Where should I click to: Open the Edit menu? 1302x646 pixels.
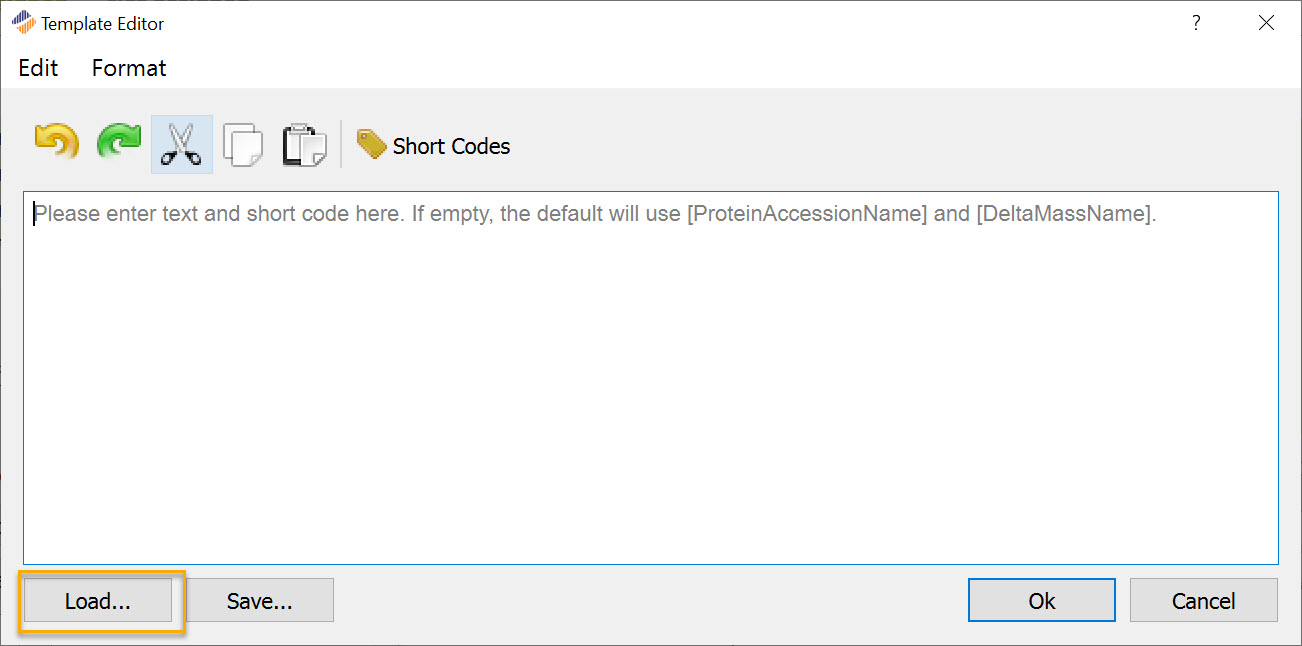point(38,68)
